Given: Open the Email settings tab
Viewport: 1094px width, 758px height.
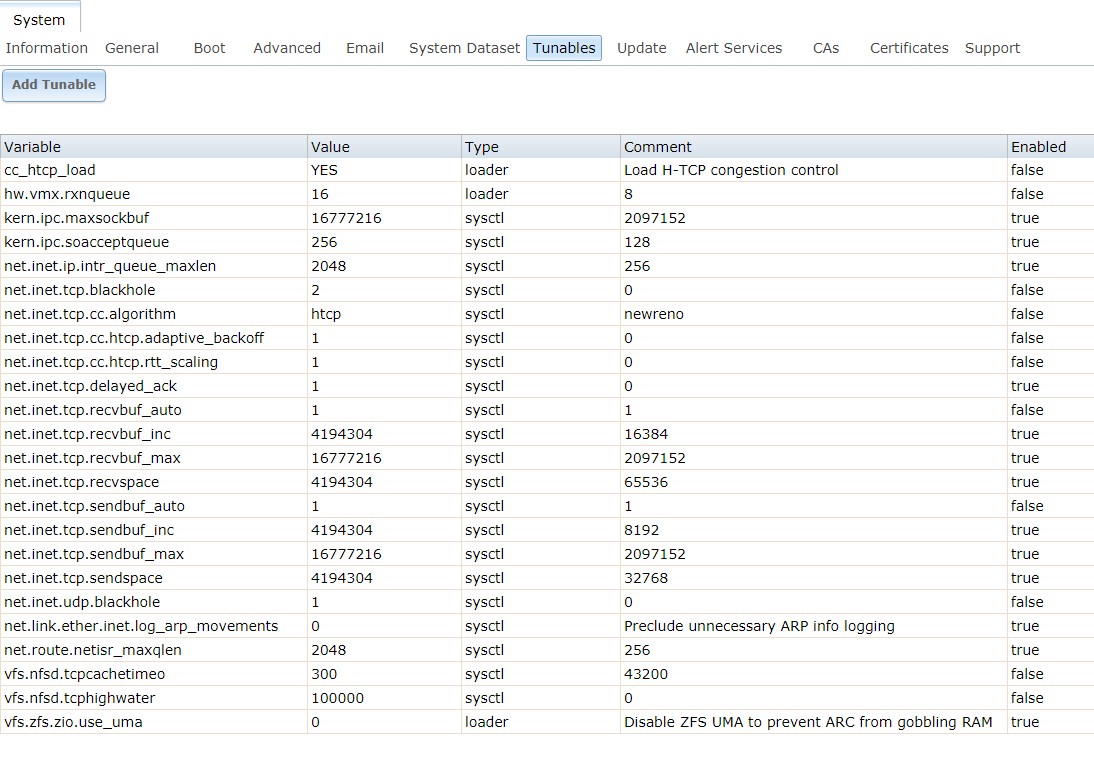Looking at the screenshot, I should [365, 48].
